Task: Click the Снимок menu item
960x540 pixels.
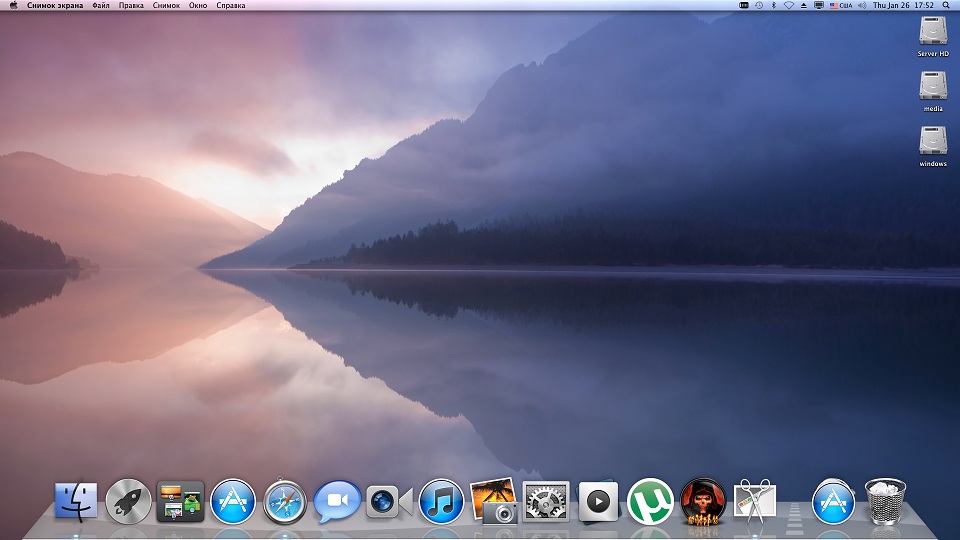Action: pyautogui.click(x=167, y=5)
